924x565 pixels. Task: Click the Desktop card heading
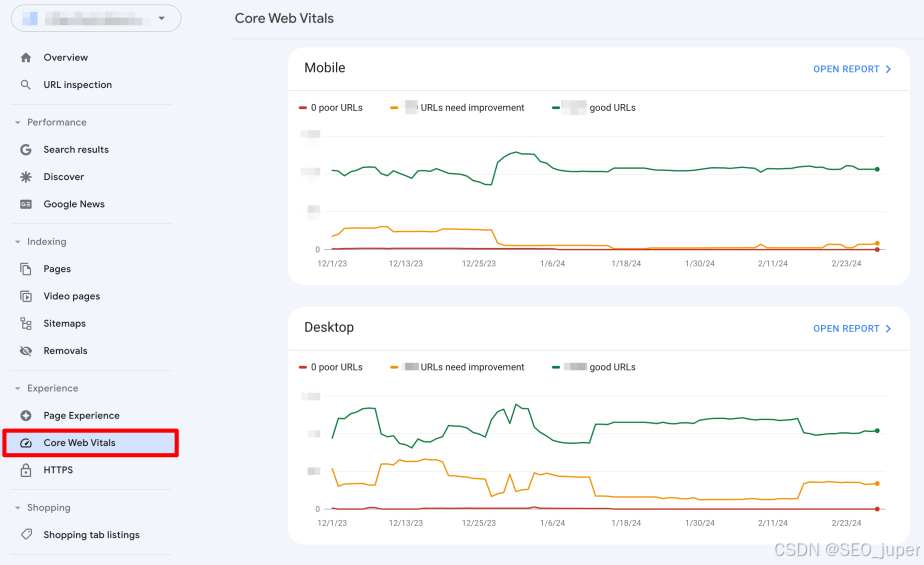pos(329,328)
